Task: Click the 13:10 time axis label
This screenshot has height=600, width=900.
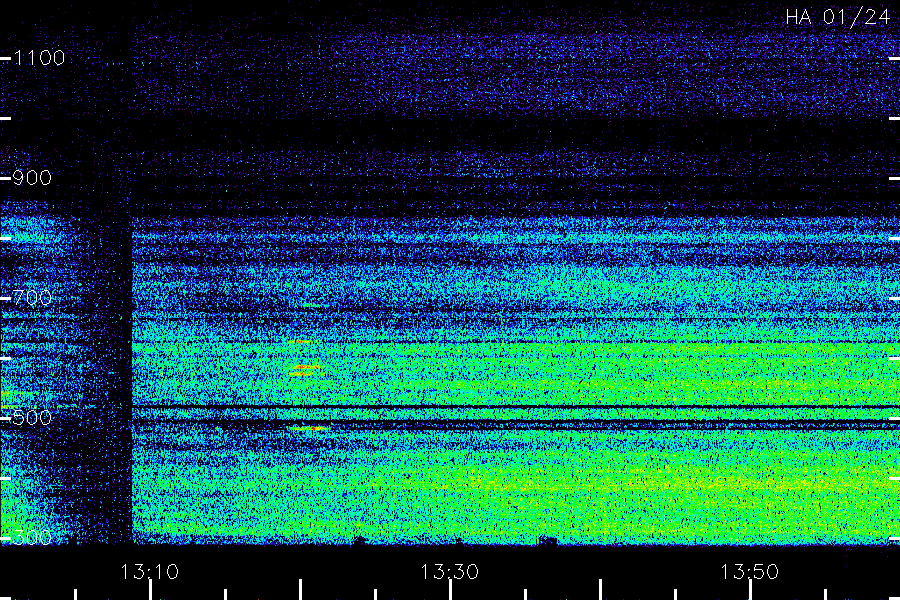Action: coord(149,572)
